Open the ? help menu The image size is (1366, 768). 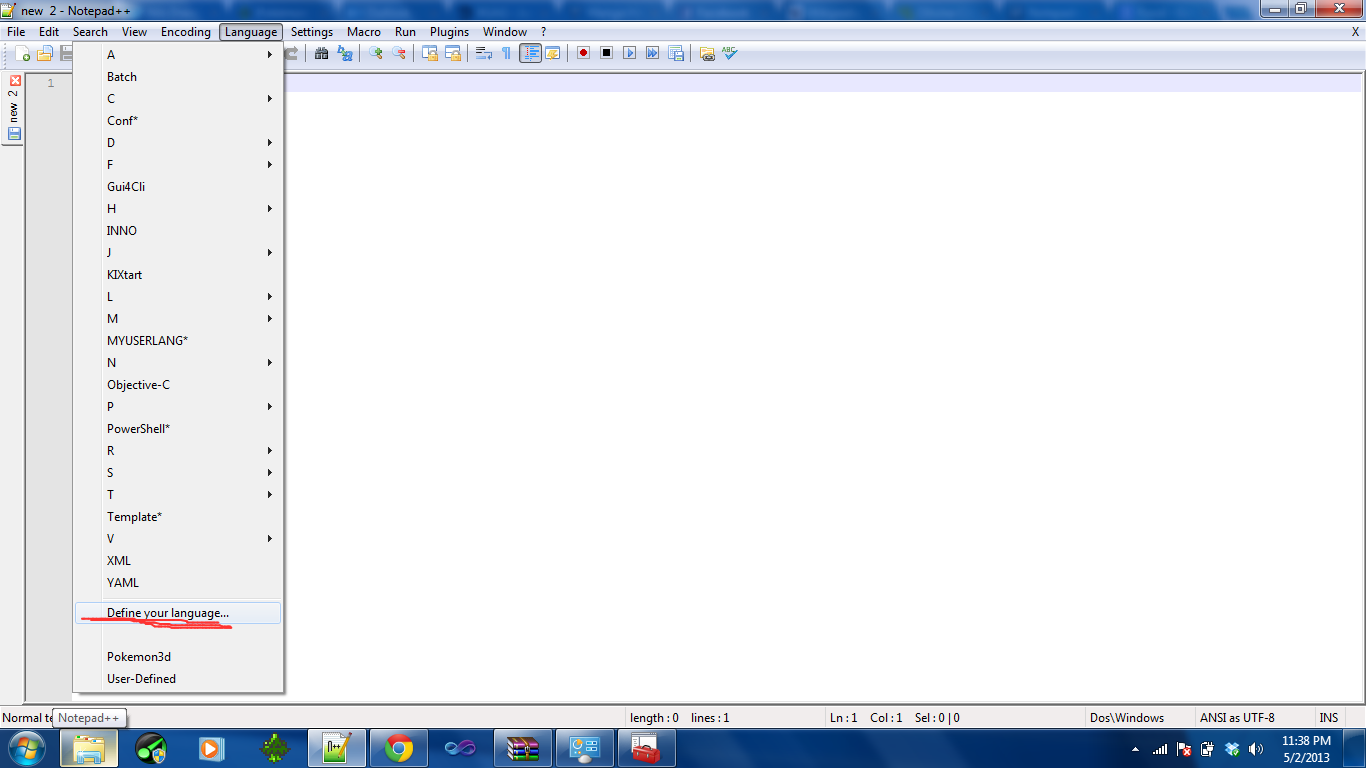pyautogui.click(x=543, y=32)
